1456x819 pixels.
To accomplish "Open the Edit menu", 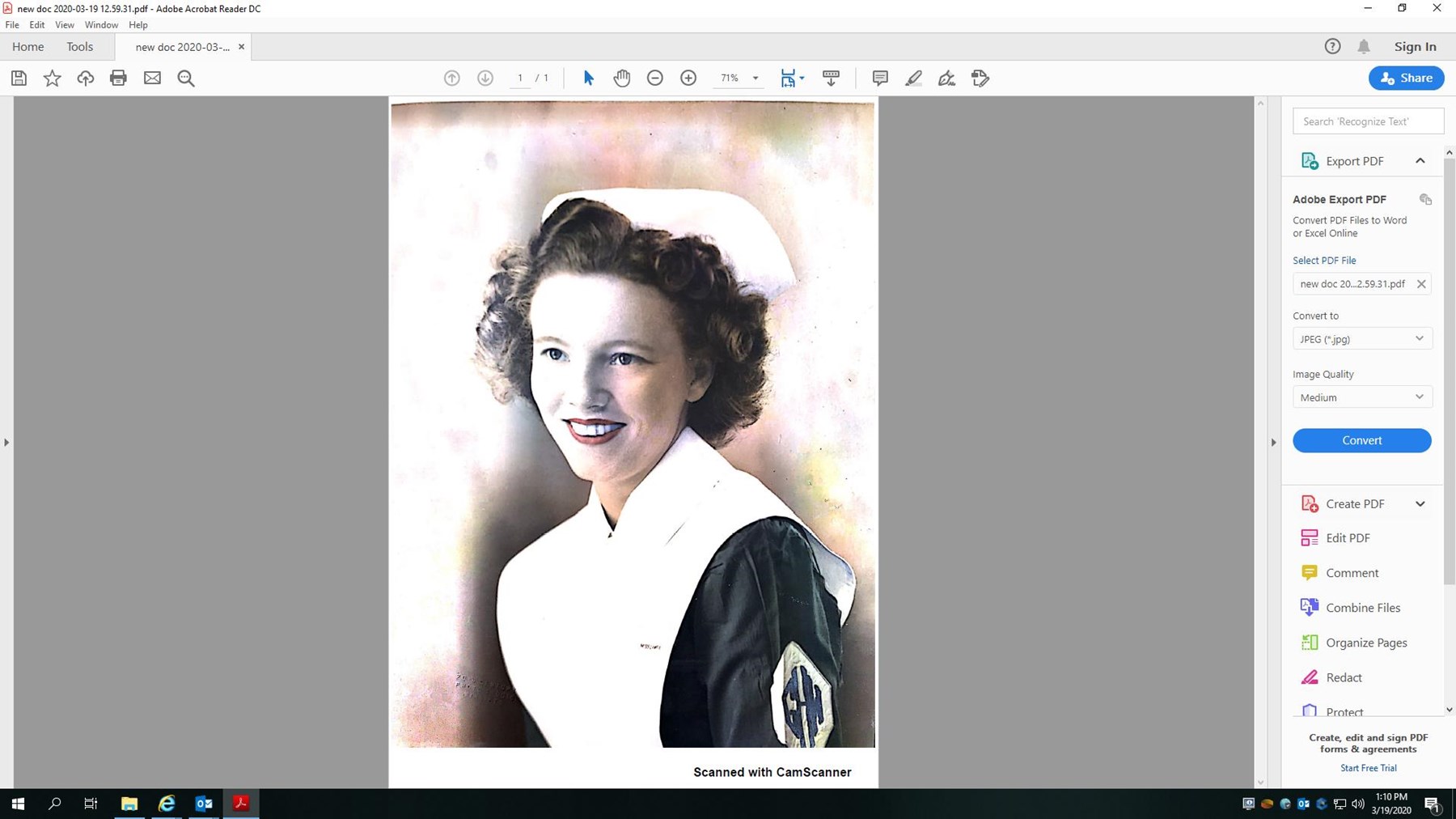I will point(37,25).
